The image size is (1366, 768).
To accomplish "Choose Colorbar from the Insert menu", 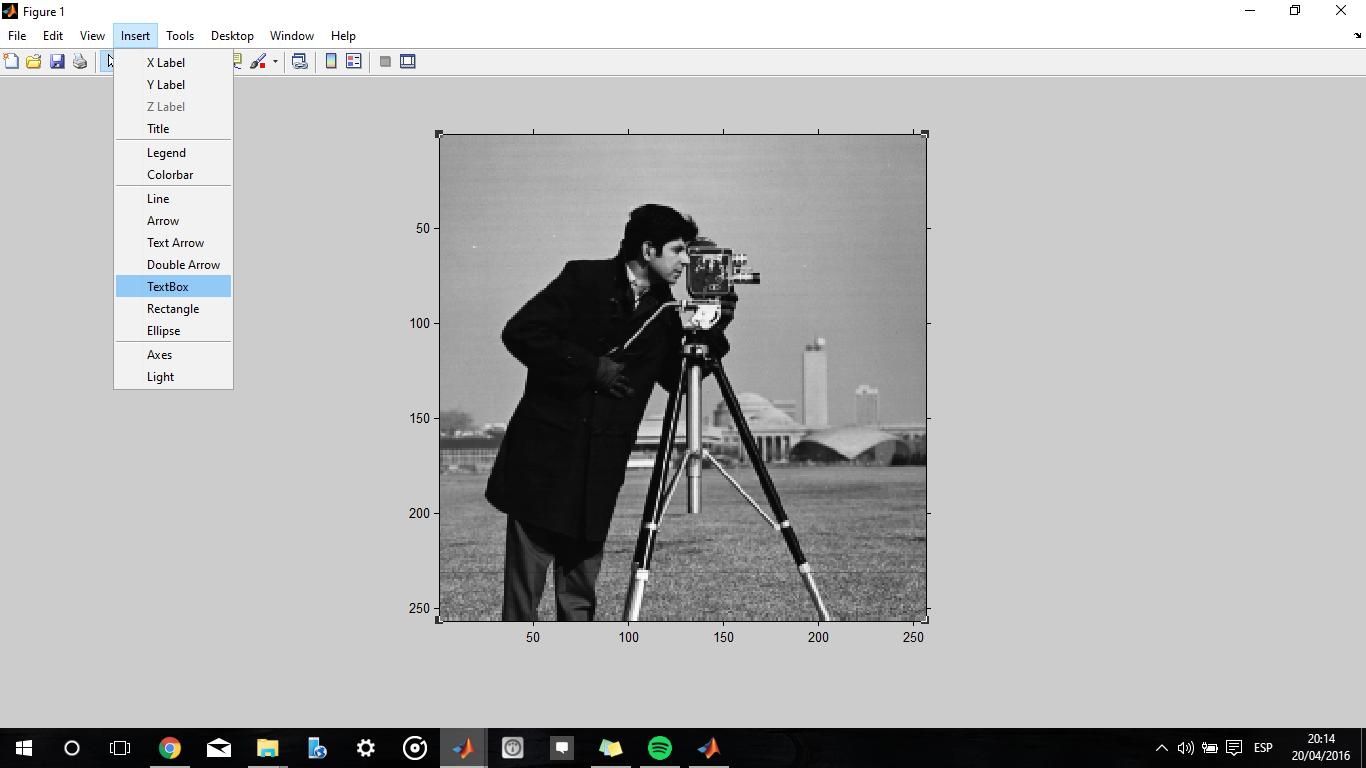I will click(x=173, y=175).
